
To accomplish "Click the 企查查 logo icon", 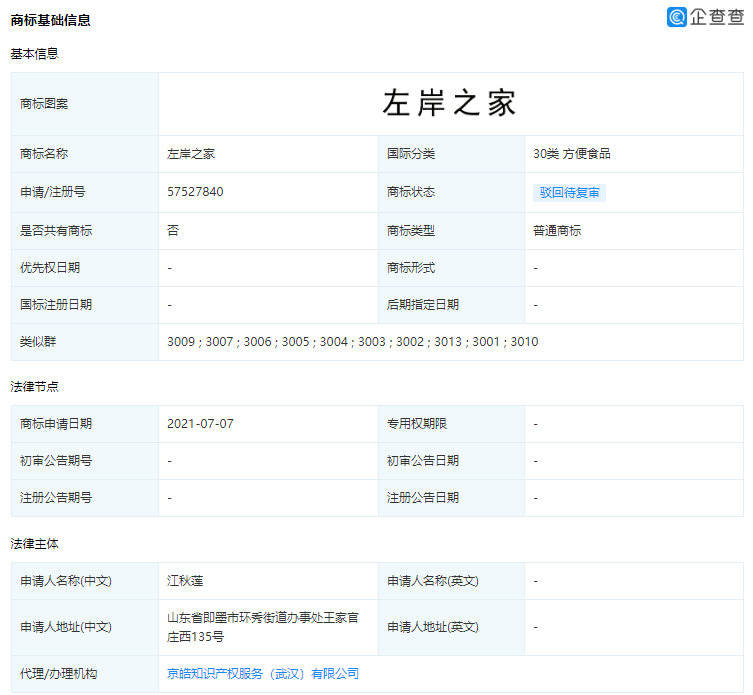I will click(x=677, y=17).
